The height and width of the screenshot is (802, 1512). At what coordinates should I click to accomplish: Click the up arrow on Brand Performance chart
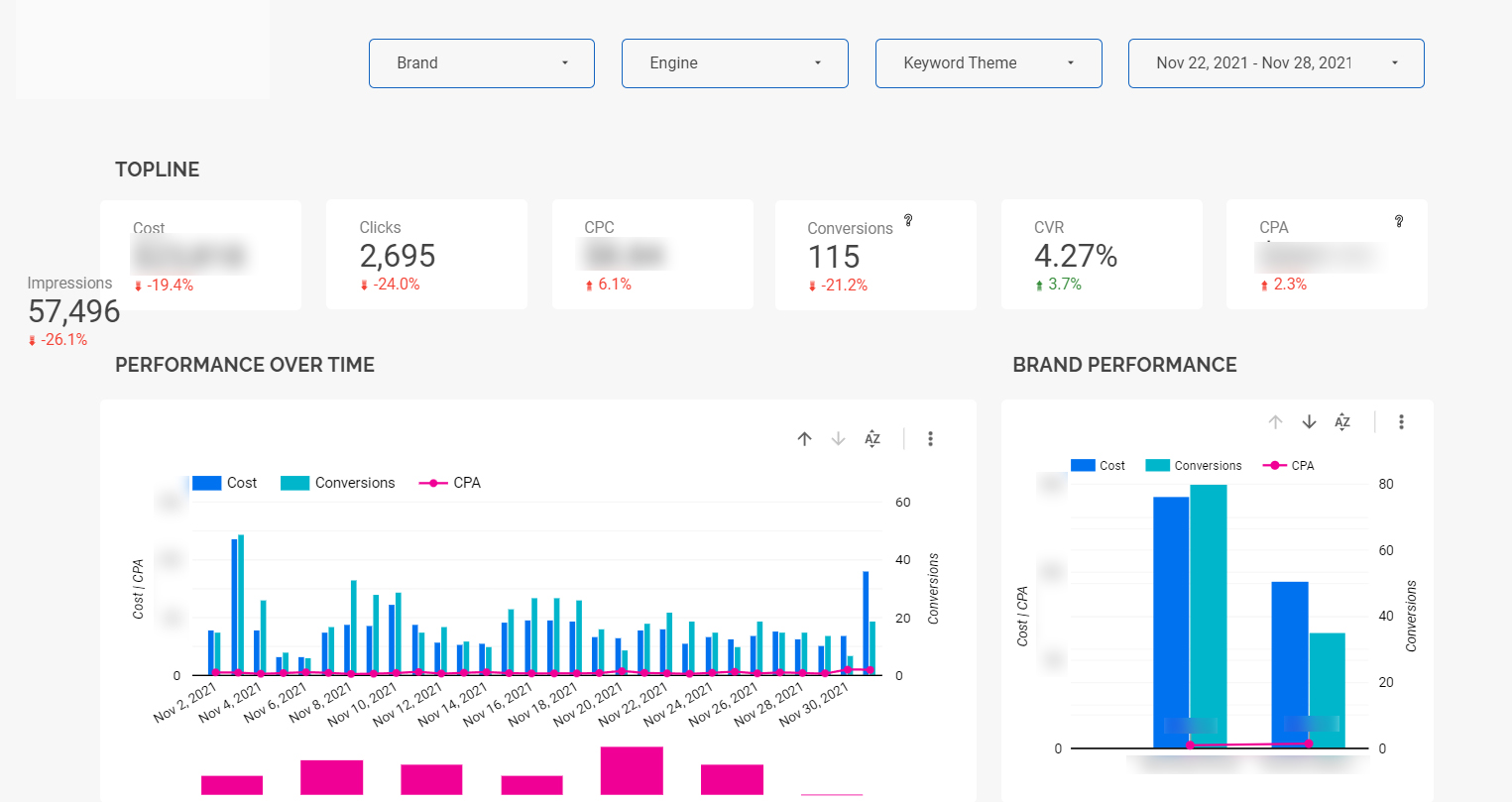point(1276,421)
